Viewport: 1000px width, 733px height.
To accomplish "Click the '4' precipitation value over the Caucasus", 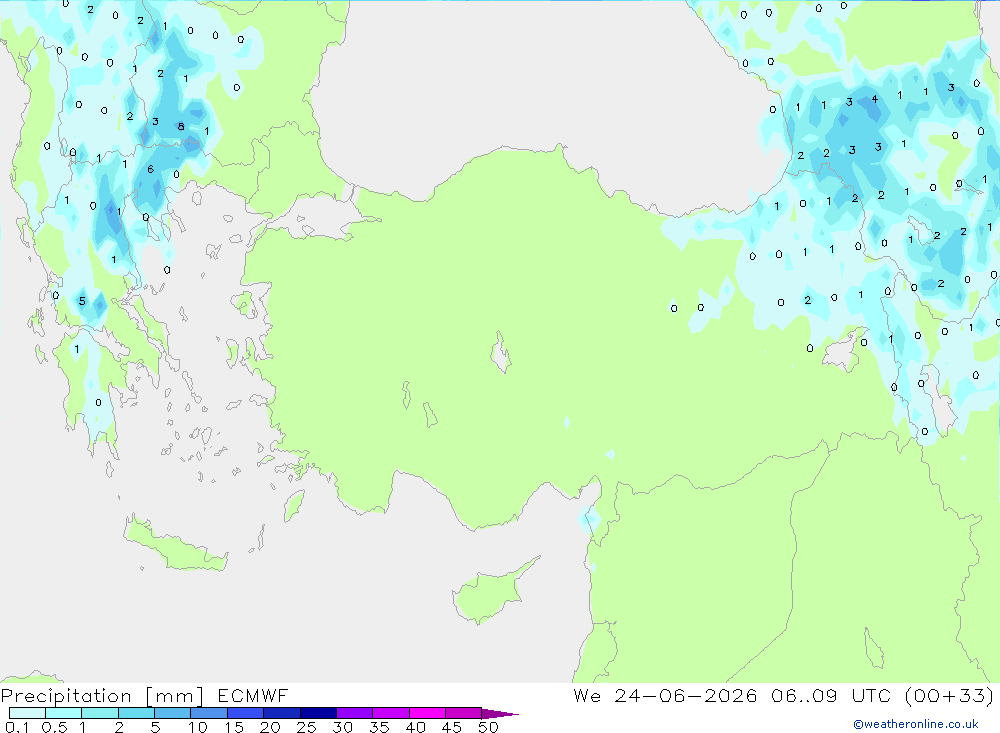I will pyautogui.click(x=875, y=99).
